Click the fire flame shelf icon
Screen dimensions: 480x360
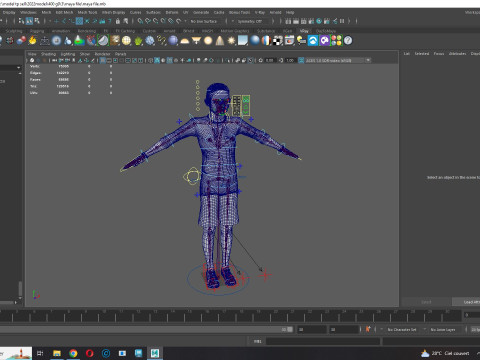(33, 41)
